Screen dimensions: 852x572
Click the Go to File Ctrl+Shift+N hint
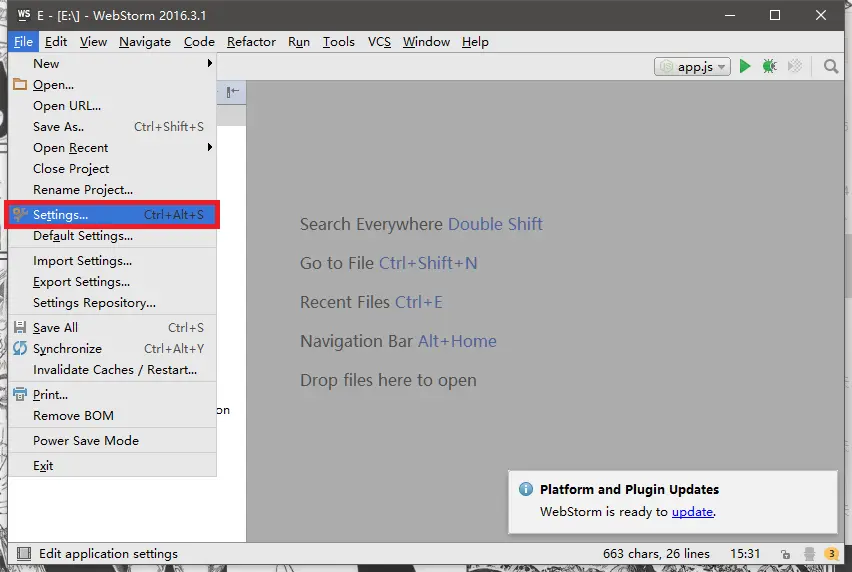coord(389,263)
